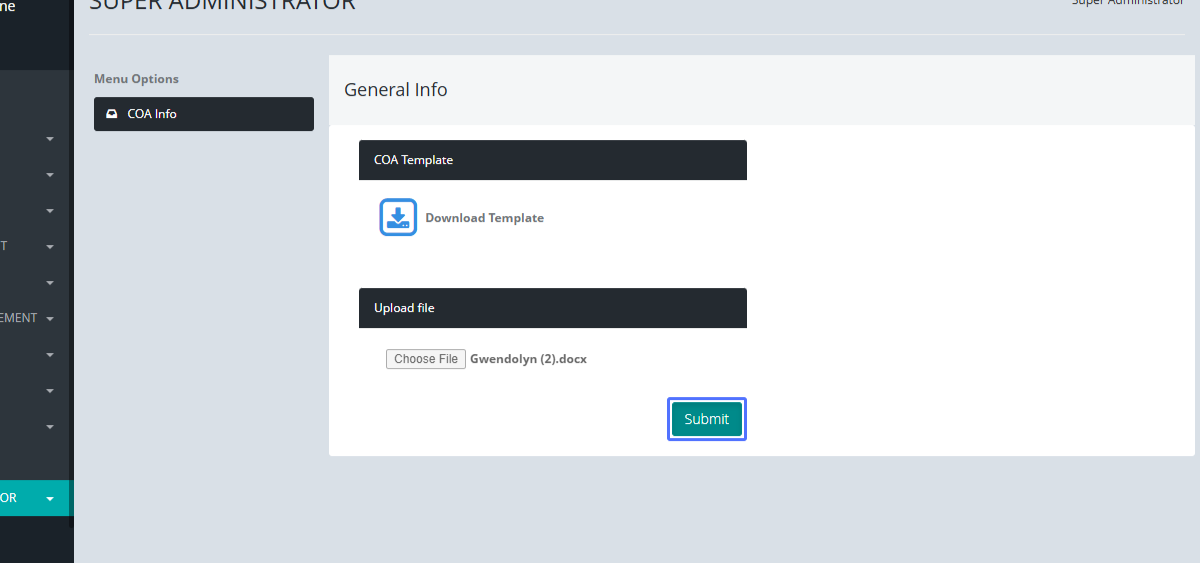Click the Gwendolyn (2).docx file name
1200x563 pixels.
click(528, 359)
